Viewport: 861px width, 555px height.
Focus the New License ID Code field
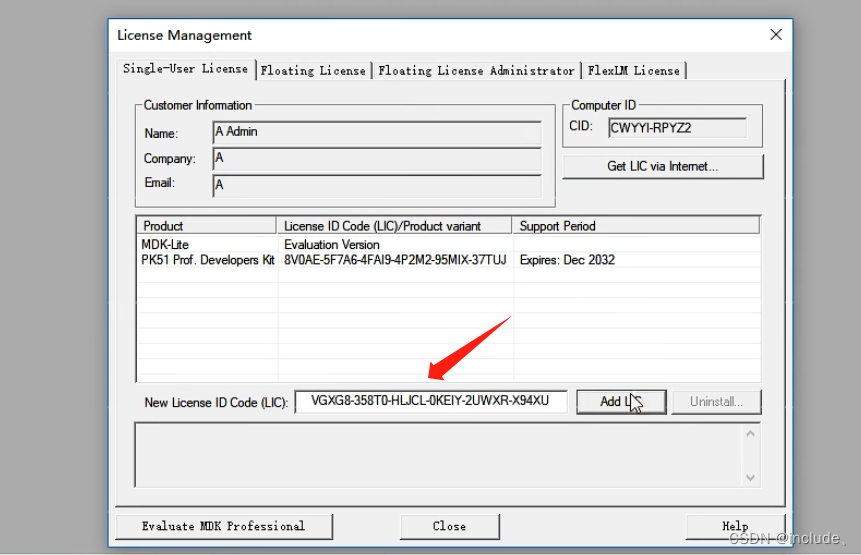click(x=431, y=401)
